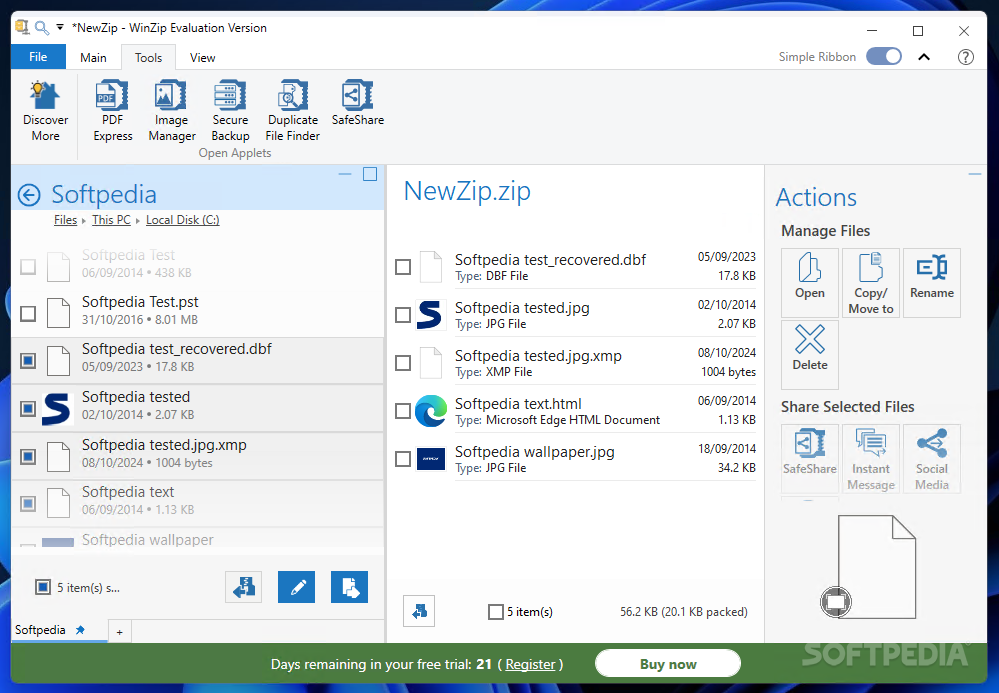This screenshot has height=693, width=999.
Task: Select Softpedia text.html in the zip
Action: click(575, 411)
